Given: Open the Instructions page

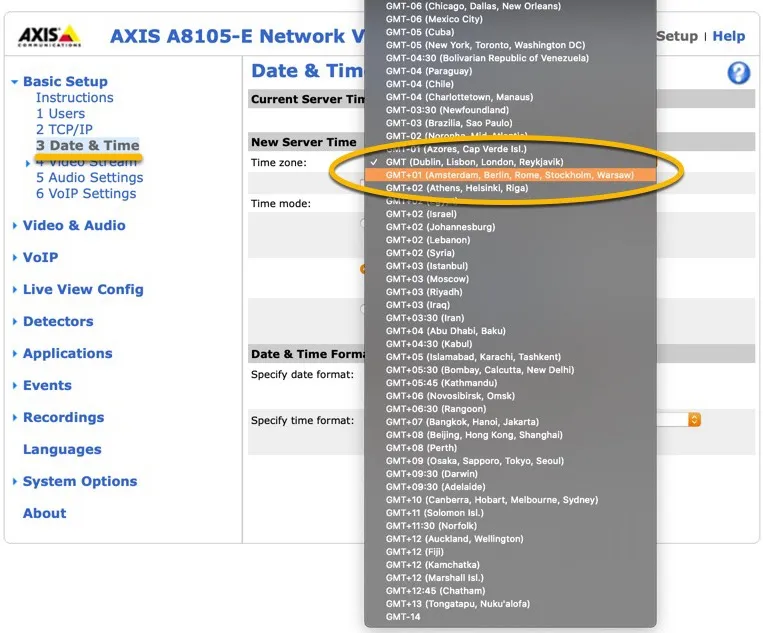Looking at the screenshot, I should pyautogui.click(x=74, y=97).
